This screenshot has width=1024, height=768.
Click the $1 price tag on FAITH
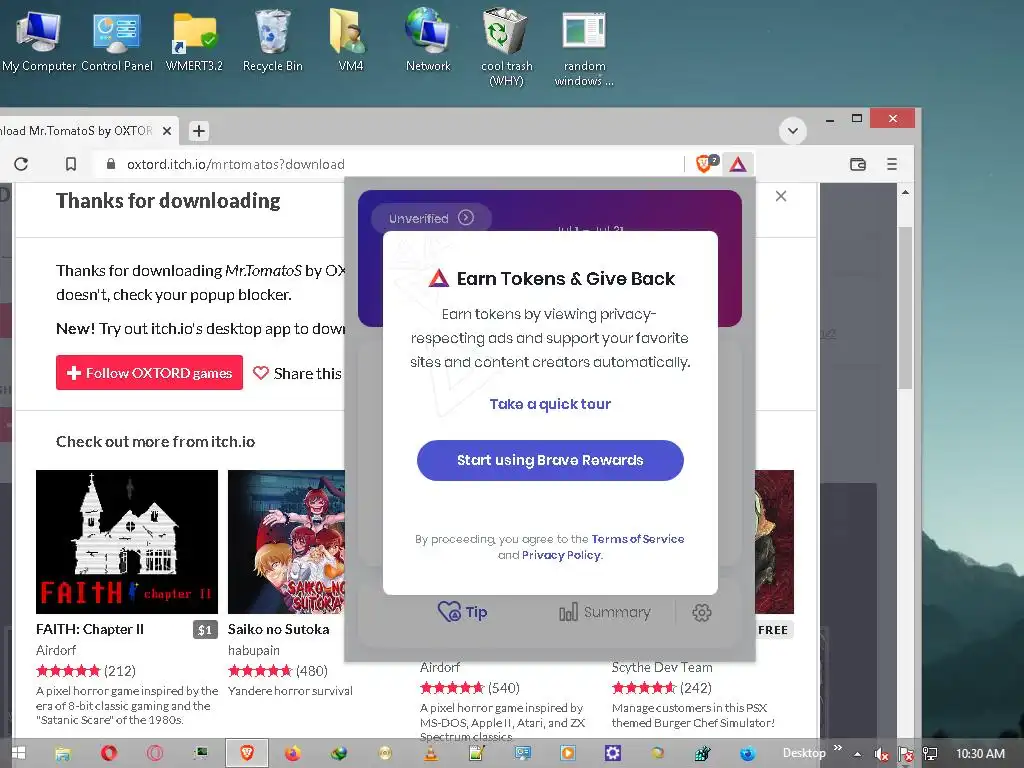point(205,630)
